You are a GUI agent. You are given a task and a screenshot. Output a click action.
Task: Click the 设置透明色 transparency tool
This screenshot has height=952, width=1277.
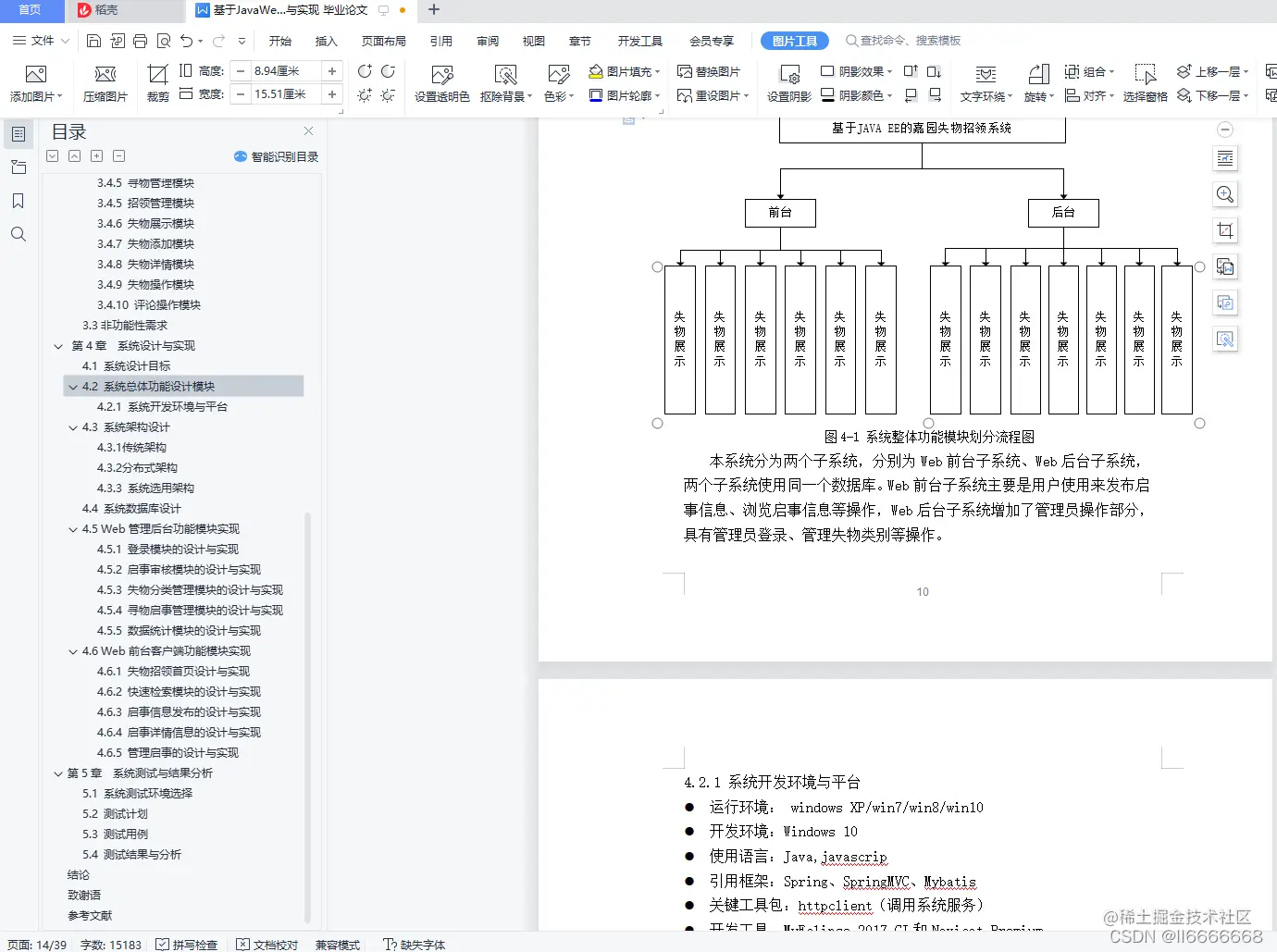441,81
